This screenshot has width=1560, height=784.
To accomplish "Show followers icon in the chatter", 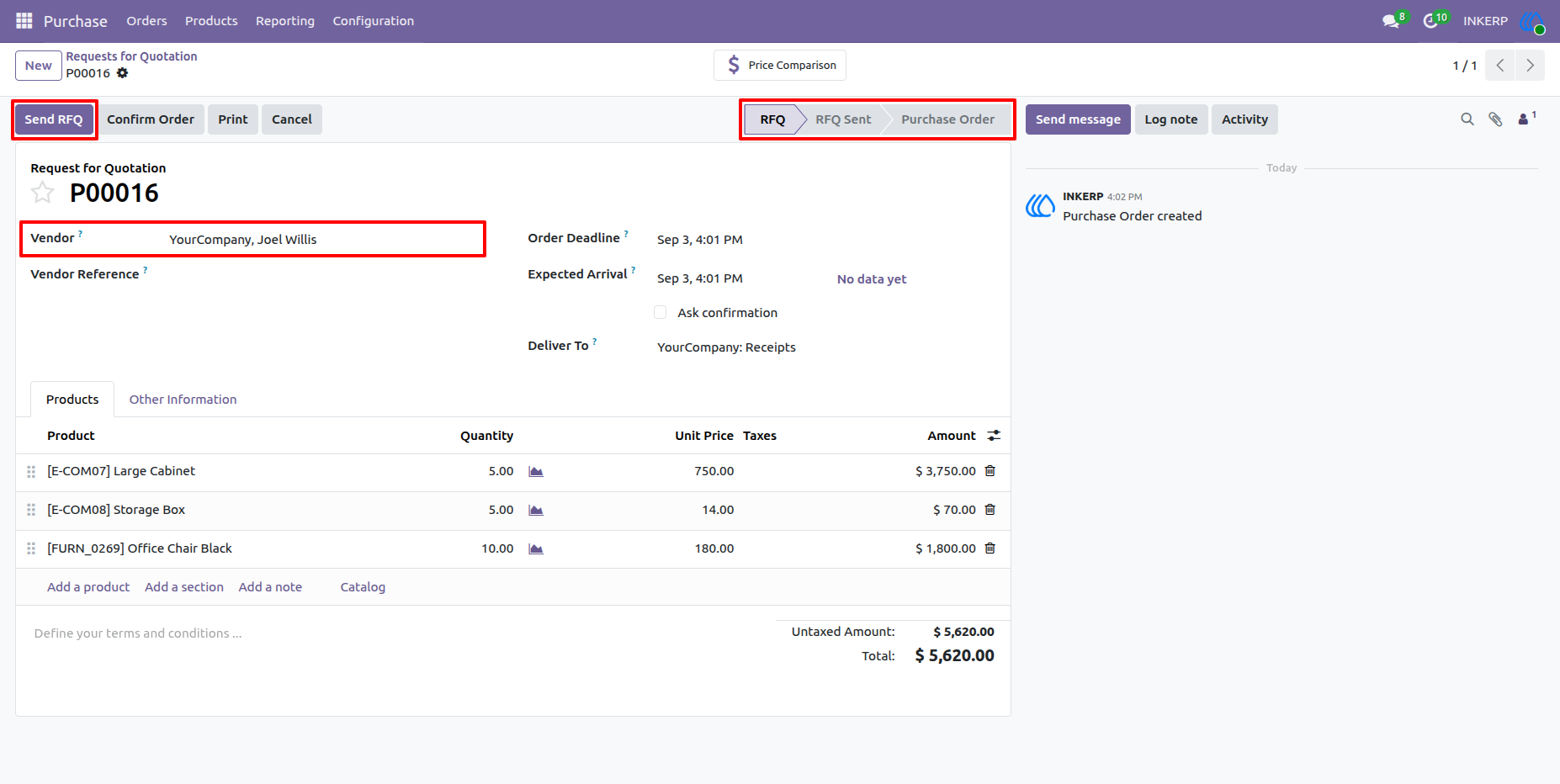I will [1525, 119].
